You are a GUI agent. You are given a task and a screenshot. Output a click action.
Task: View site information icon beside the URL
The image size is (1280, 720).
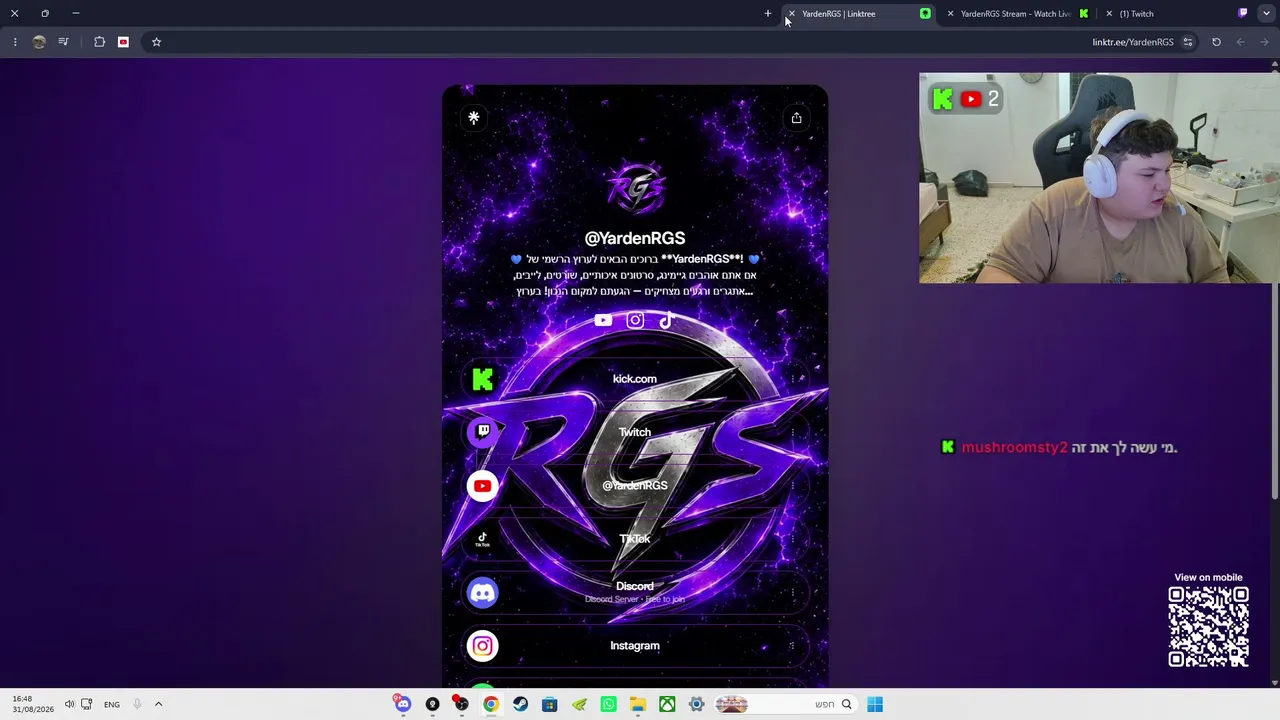(1188, 42)
